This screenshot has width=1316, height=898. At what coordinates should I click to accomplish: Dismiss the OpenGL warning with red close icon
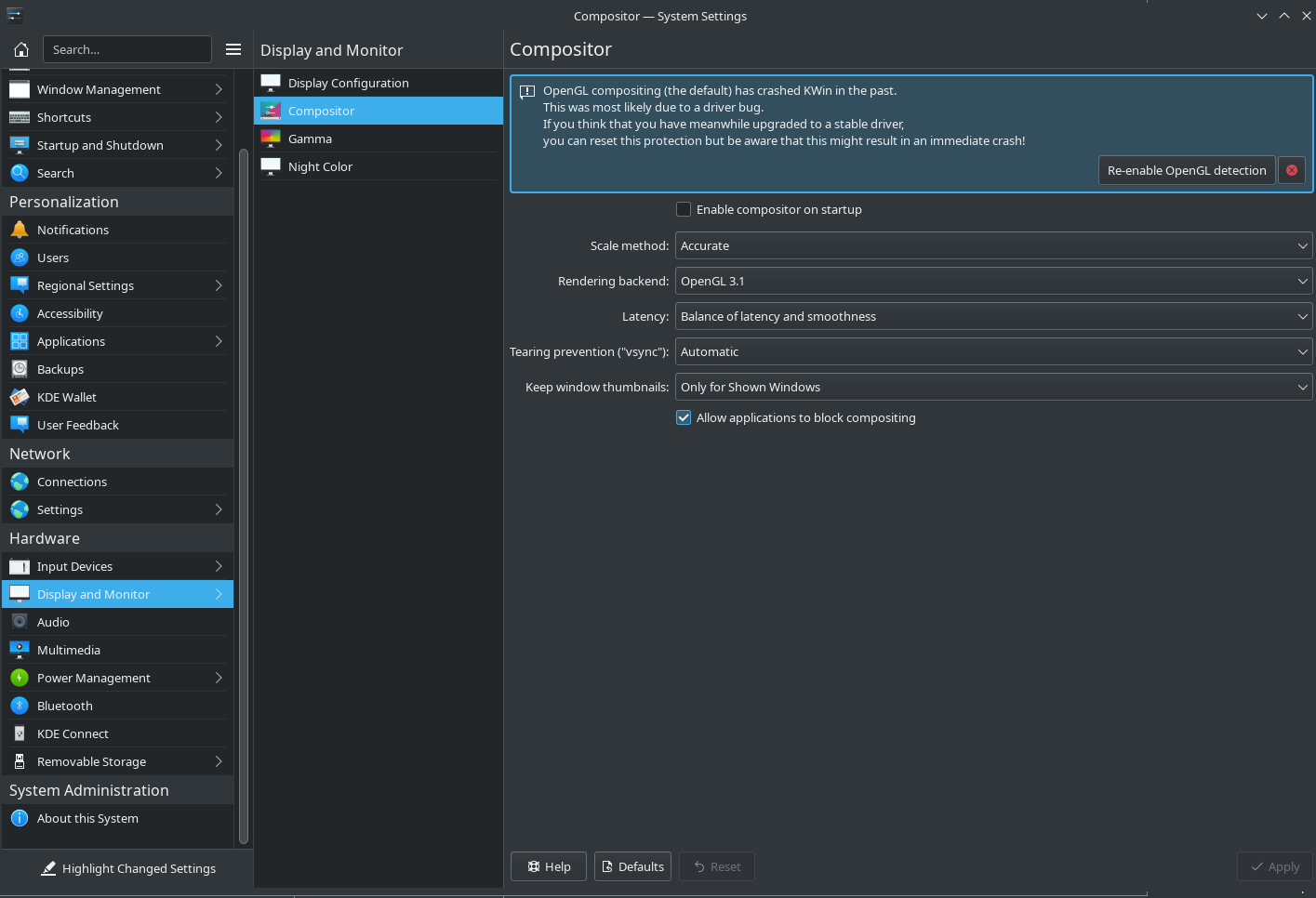(x=1292, y=170)
